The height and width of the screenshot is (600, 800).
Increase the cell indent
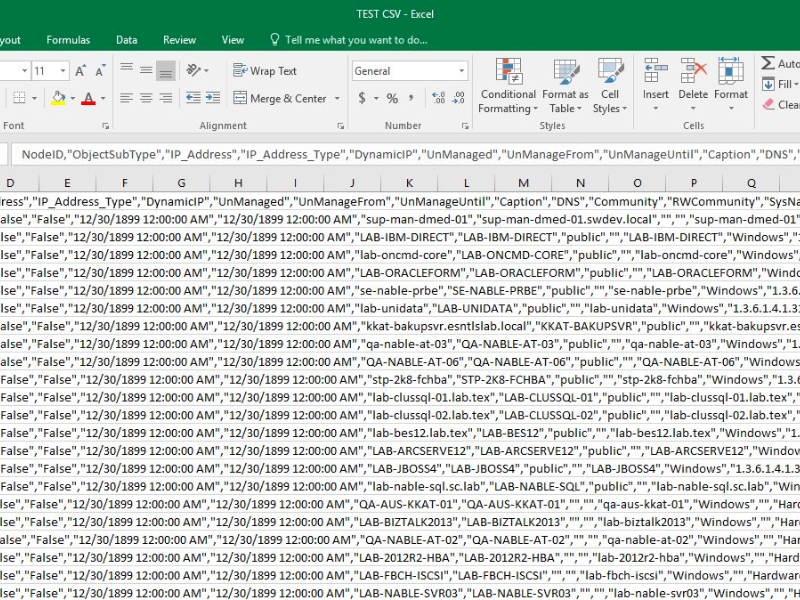coord(213,98)
